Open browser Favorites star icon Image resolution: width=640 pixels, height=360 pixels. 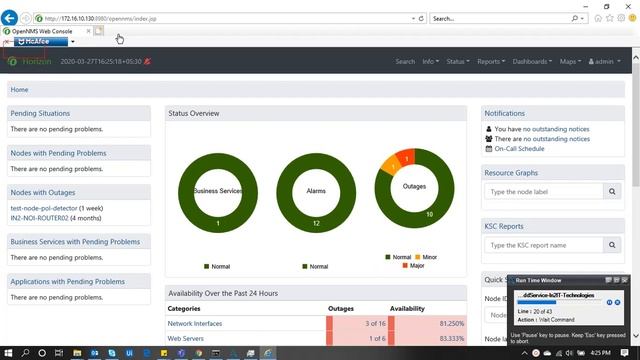610,18
